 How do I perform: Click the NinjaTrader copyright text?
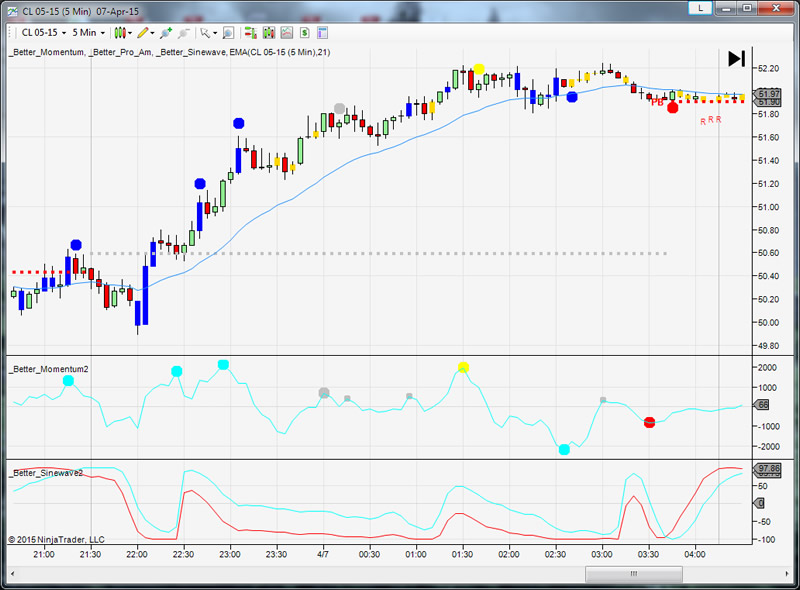(x=57, y=539)
